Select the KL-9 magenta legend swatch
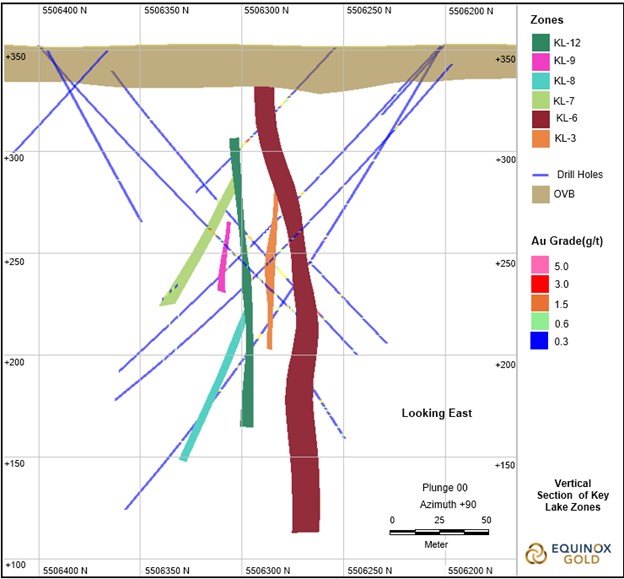The width and height of the screenshot is (624, 579). coord(541,62)
